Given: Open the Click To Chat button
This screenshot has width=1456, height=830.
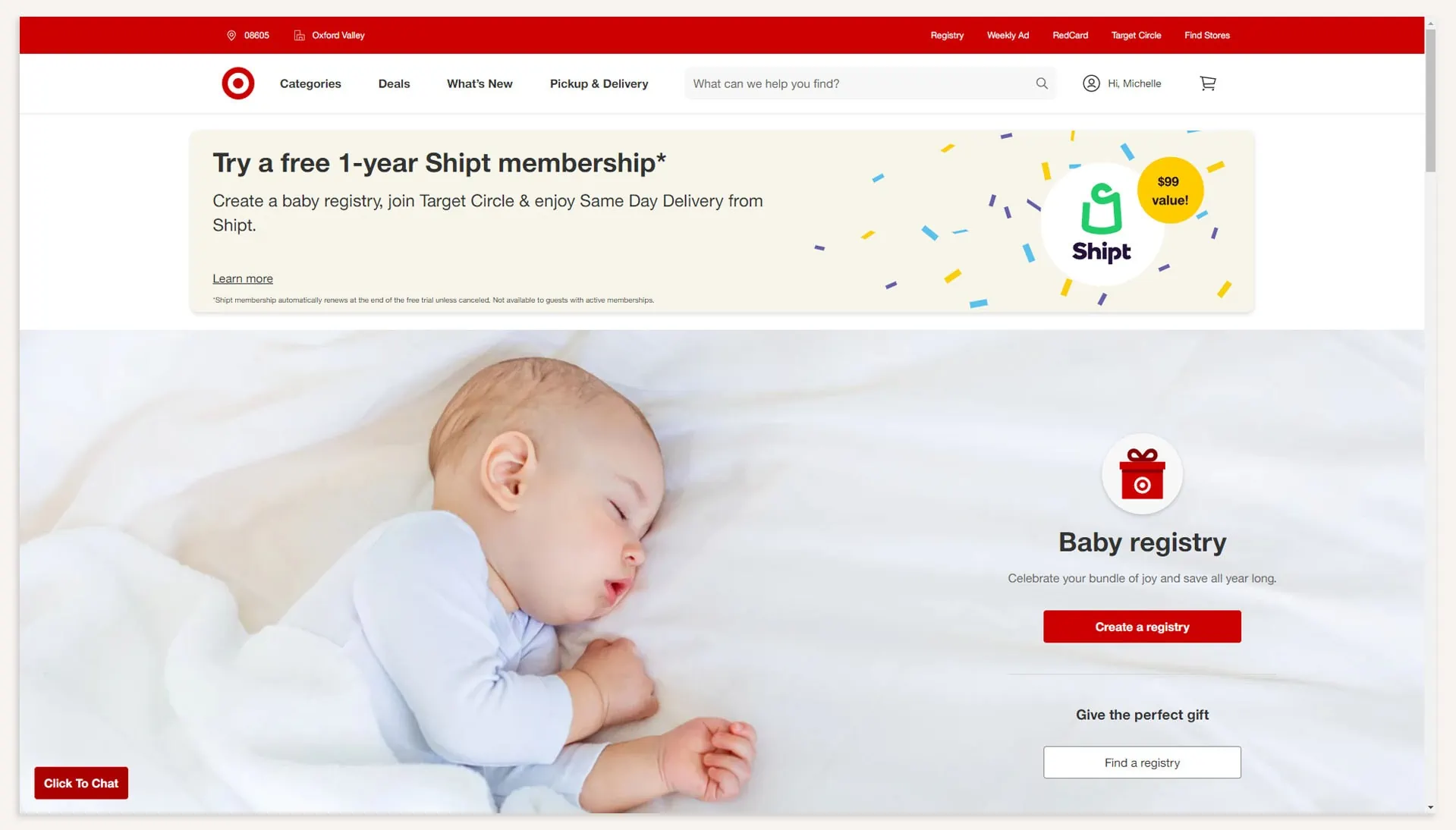Looking at the screenshot, I should point(81,783).
